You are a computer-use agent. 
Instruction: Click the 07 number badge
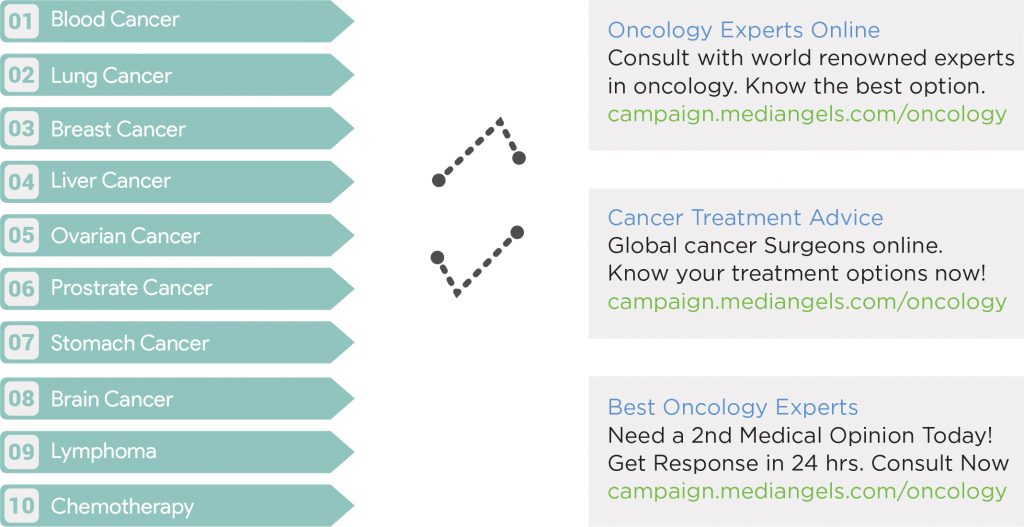coord(21,342)
